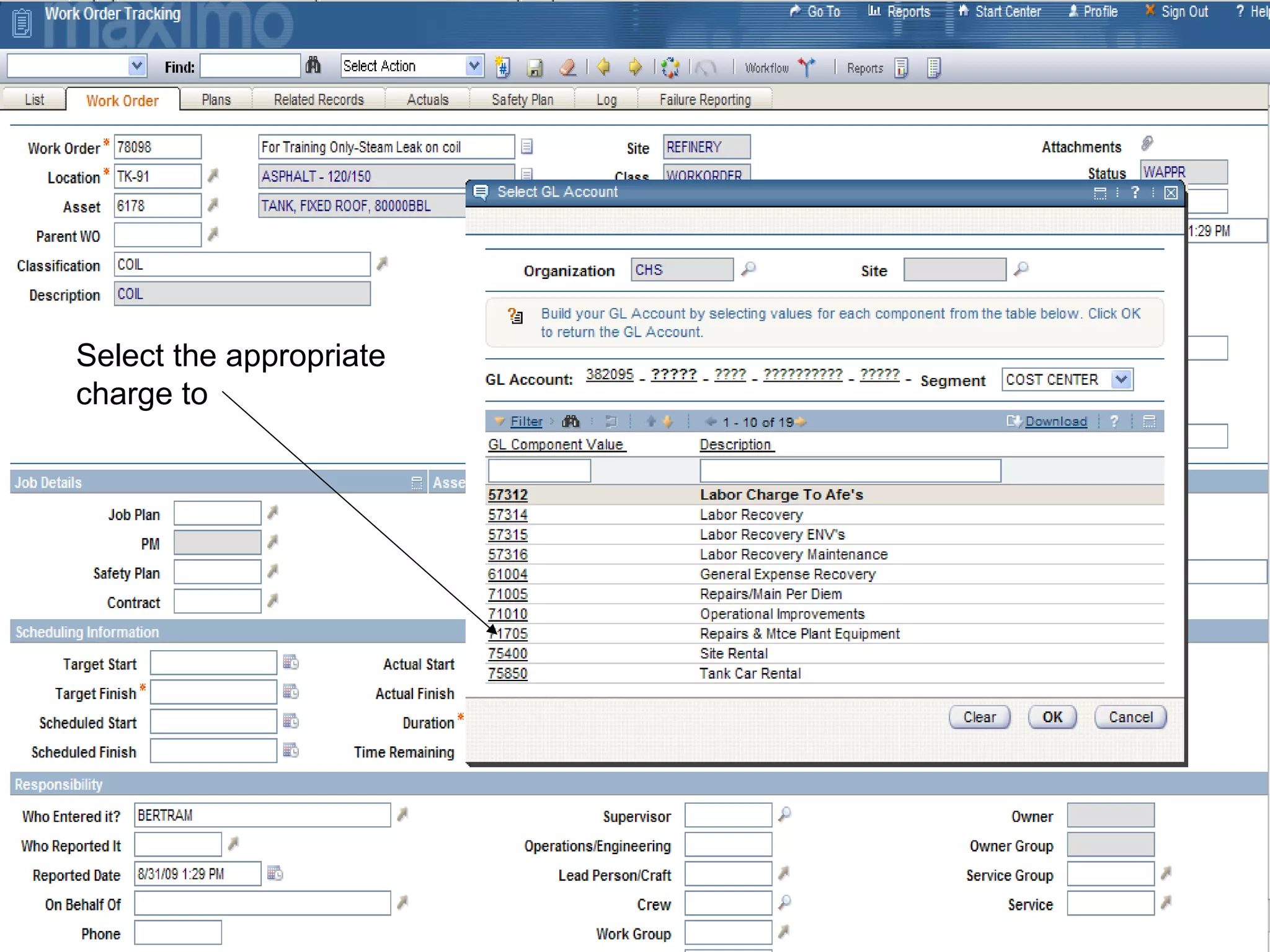Open the query dropdown left of Find

(x=136, y=66)
